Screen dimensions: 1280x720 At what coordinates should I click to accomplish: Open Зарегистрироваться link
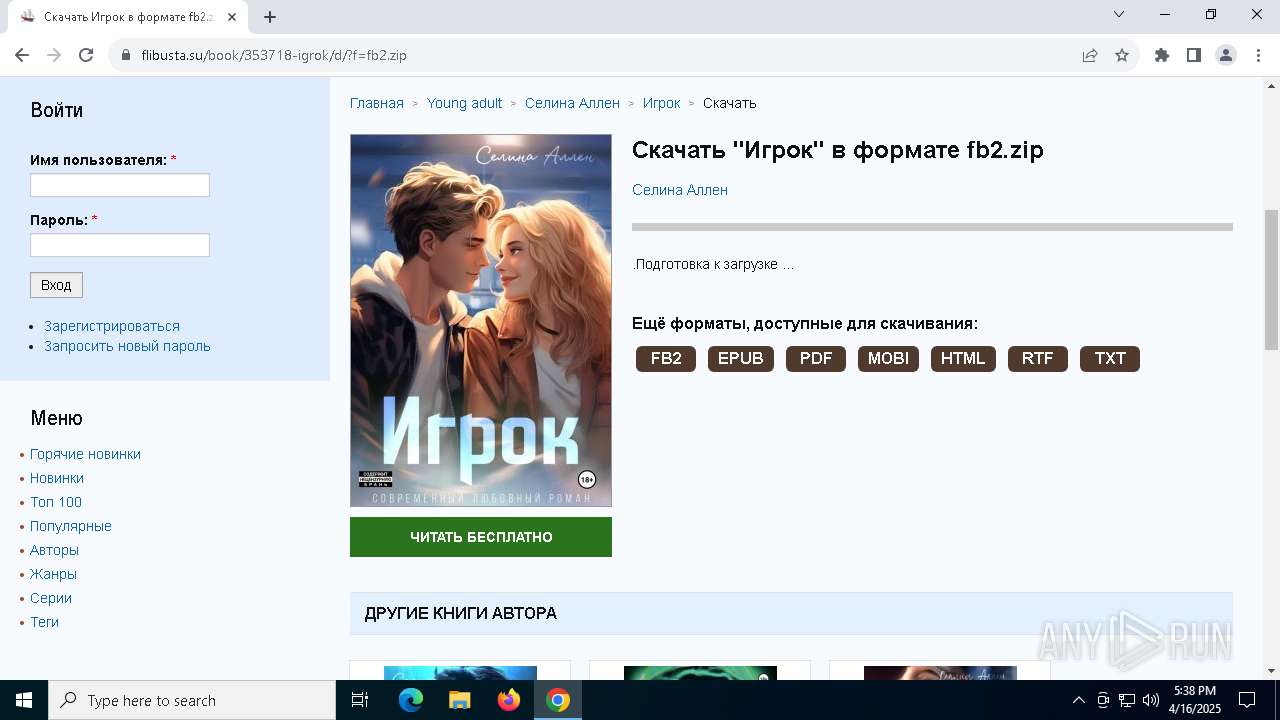point(112,326)
